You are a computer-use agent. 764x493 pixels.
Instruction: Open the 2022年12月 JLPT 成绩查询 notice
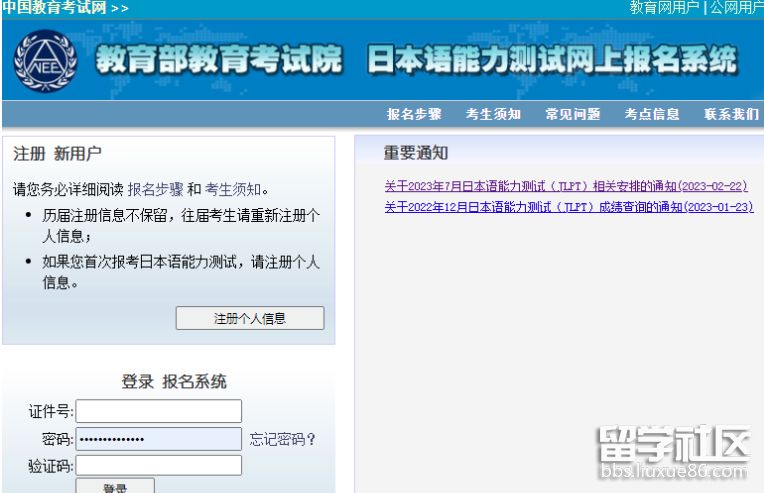point(568,207)
